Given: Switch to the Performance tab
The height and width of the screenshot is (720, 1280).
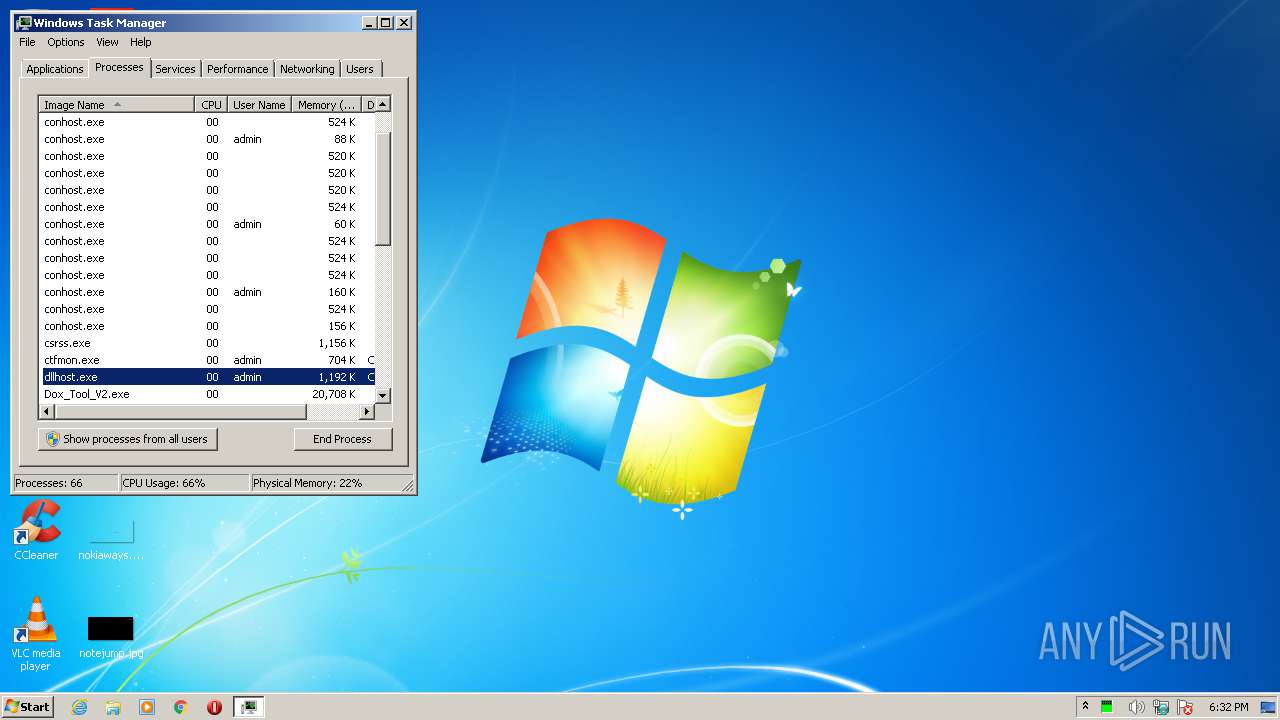Looking at the screenshot, I should pyautogui.click(x=237, y=69).
